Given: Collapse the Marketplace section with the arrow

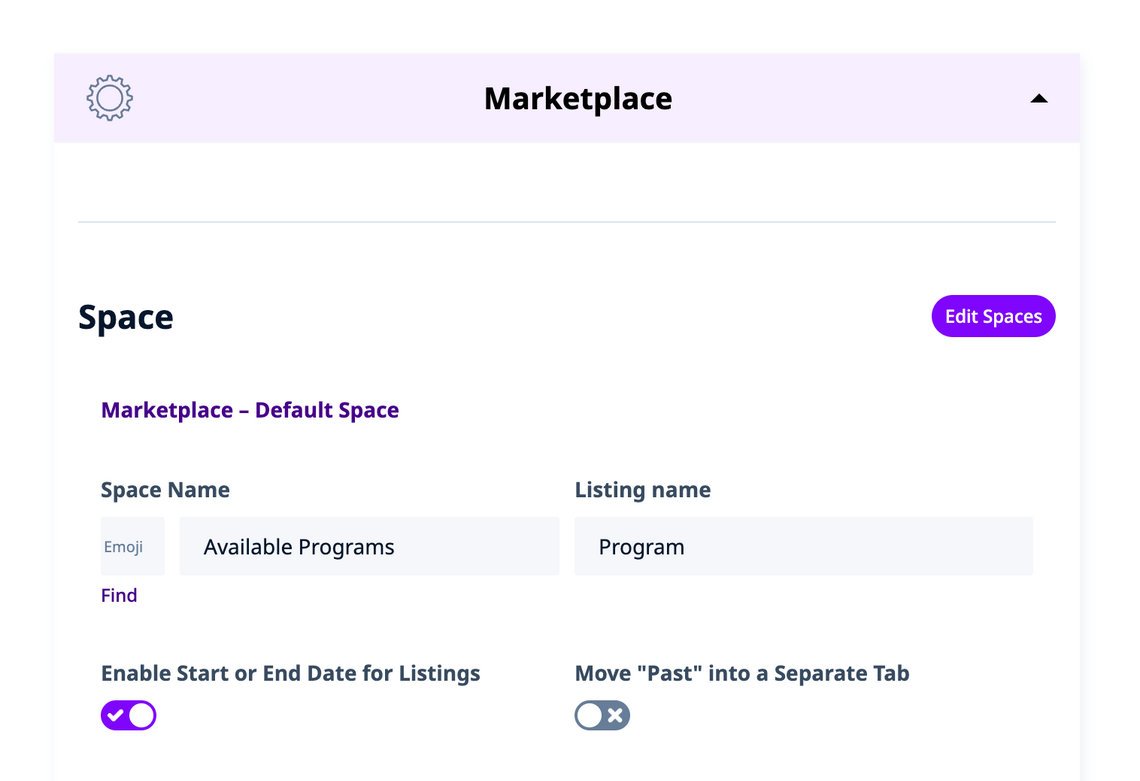Looking at the screenshot, I should (1039, 98).
